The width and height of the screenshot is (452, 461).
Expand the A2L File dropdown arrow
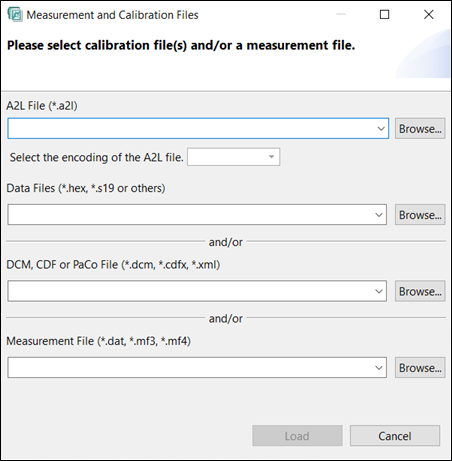381,128
